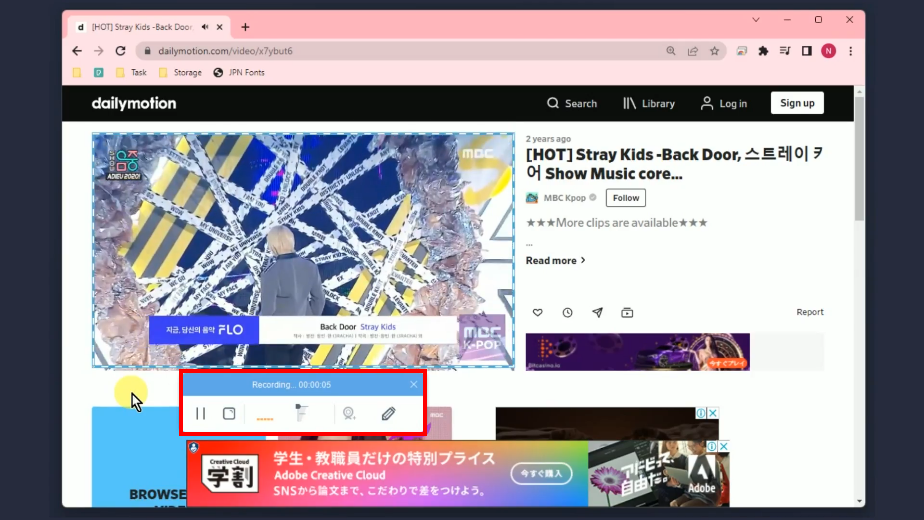Open dailymotion Search
This screenshot has width=924, height=520.
pos(572,103)
